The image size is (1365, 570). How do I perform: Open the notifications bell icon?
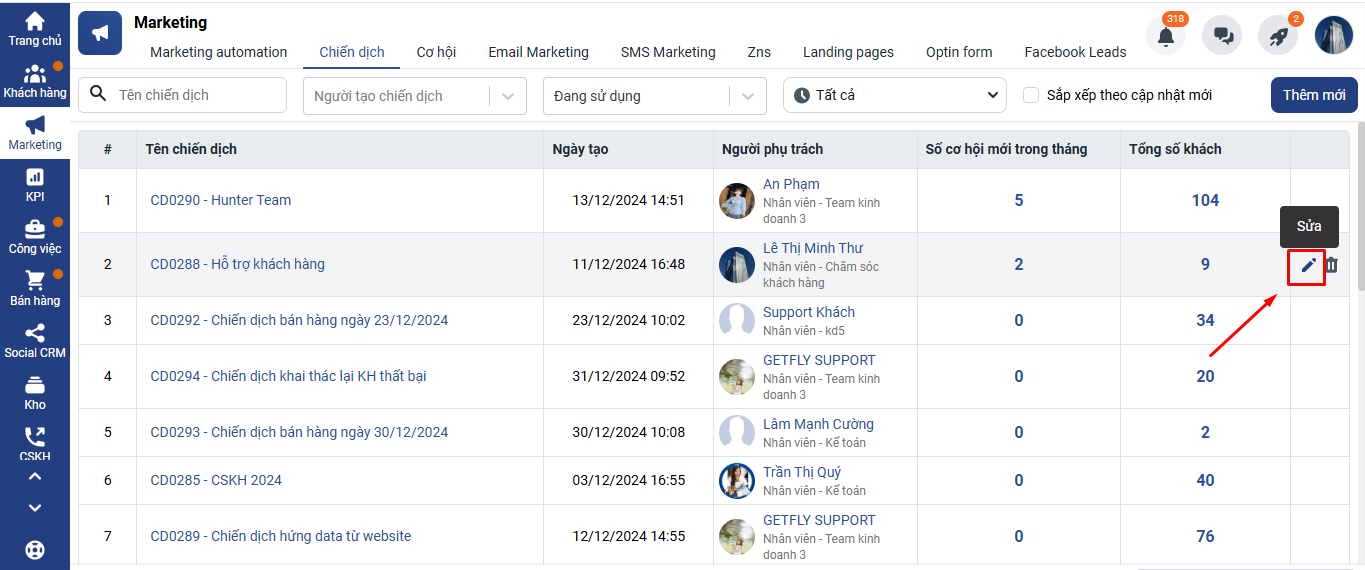[x=1165, y=36]
